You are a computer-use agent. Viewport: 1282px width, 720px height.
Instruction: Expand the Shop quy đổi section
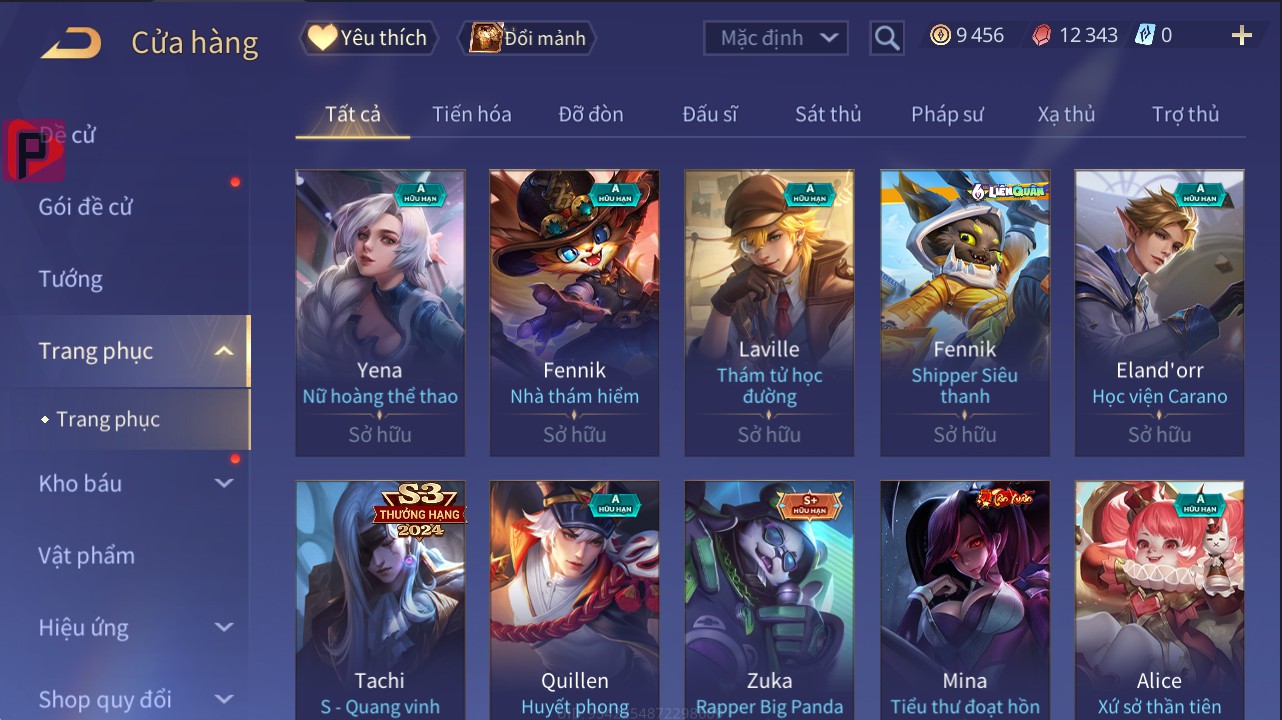coord(224,699)
